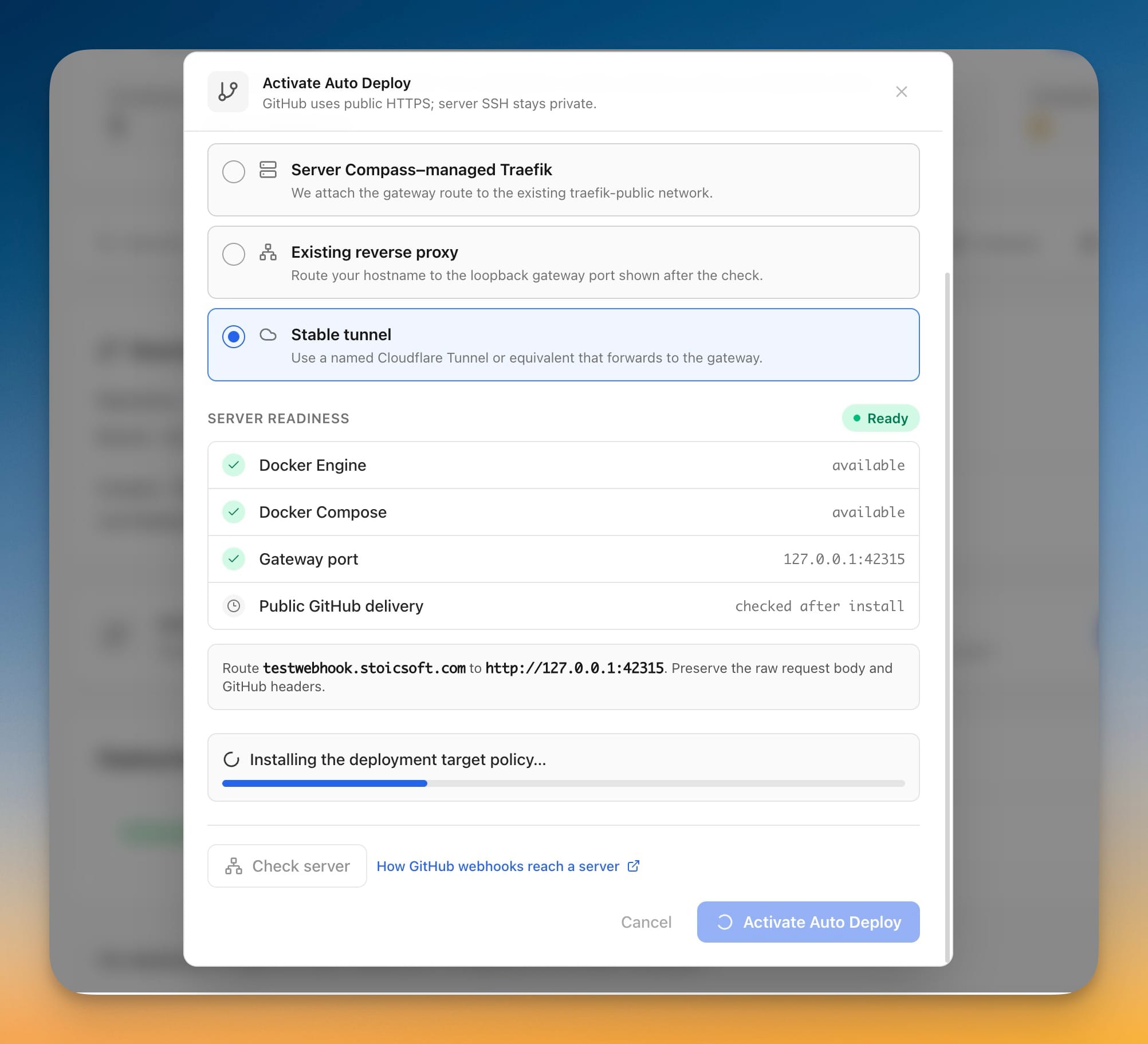The image size is (1148, 1044).
Task: Click the Server Compass–managed Traefik title
Action: tap(422, 170)
